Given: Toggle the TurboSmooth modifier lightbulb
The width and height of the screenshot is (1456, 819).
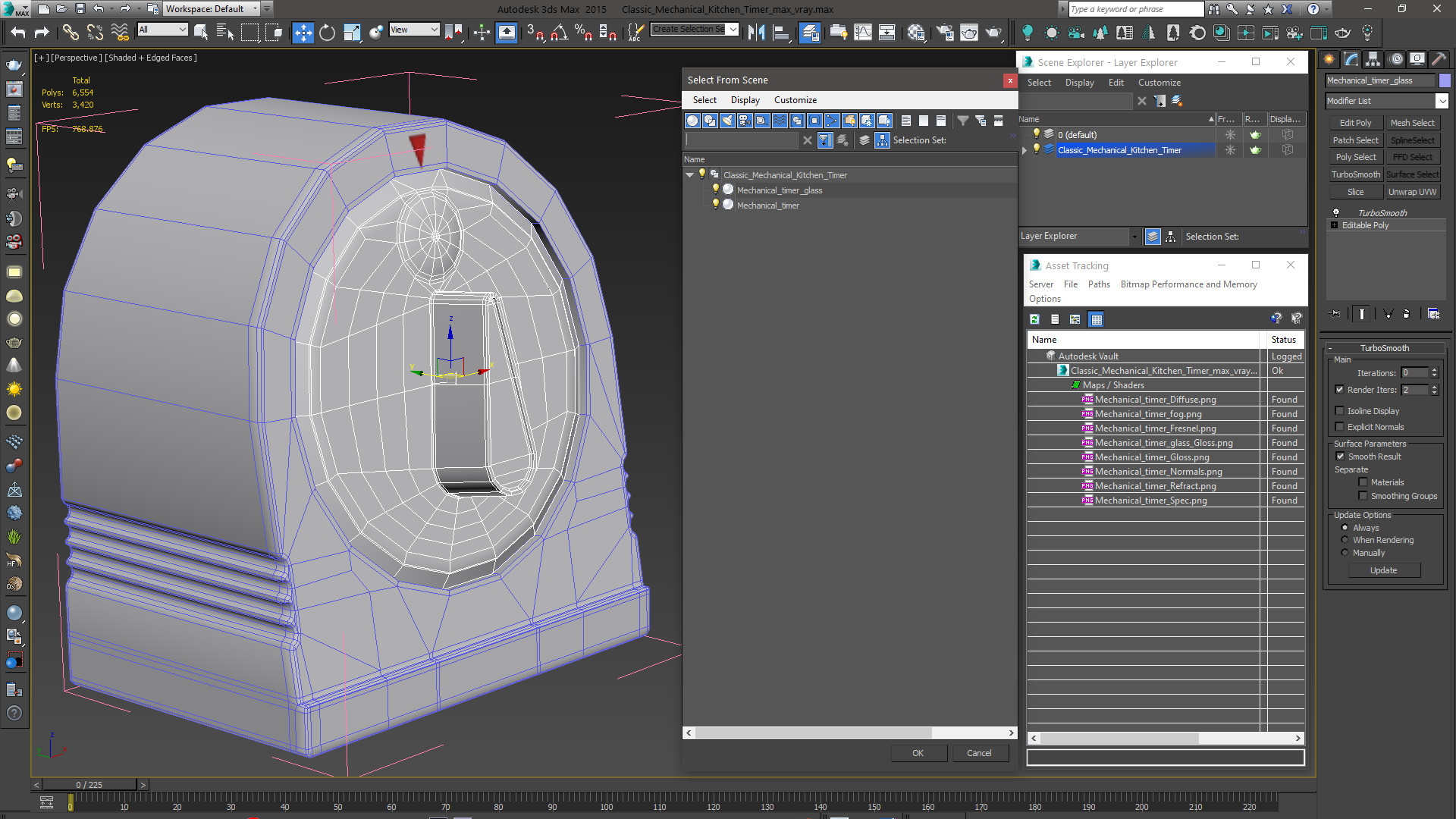Looking at the screenshot, I should [x=1336, y=213].
